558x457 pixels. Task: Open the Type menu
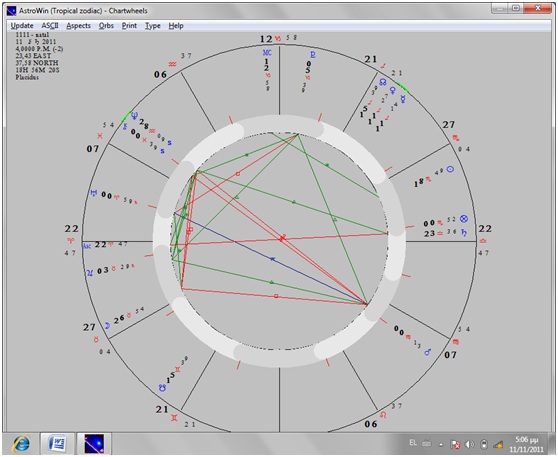[152, 26]
